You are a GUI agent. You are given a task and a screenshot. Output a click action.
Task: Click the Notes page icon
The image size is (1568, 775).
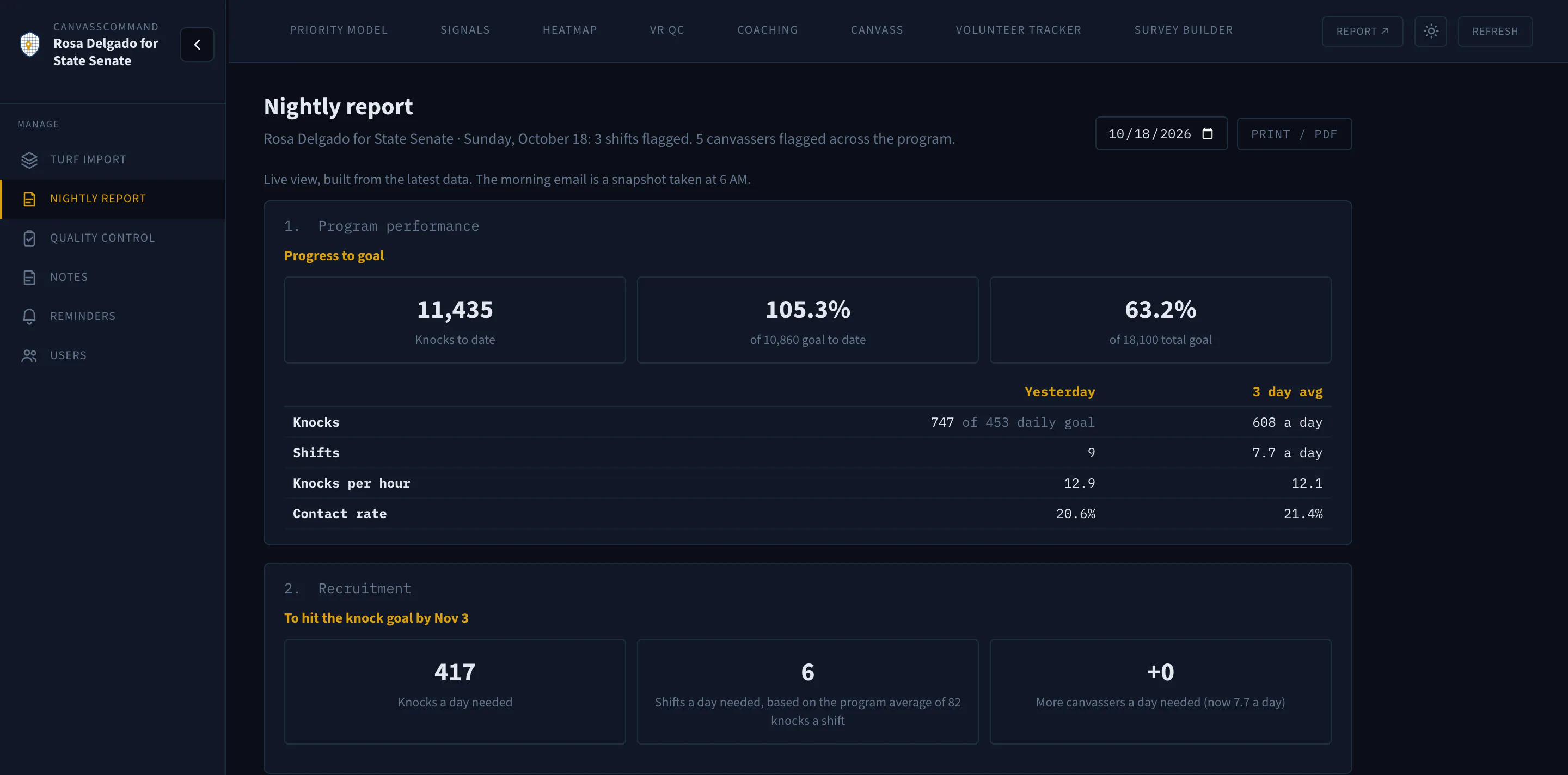coord(29,278)
